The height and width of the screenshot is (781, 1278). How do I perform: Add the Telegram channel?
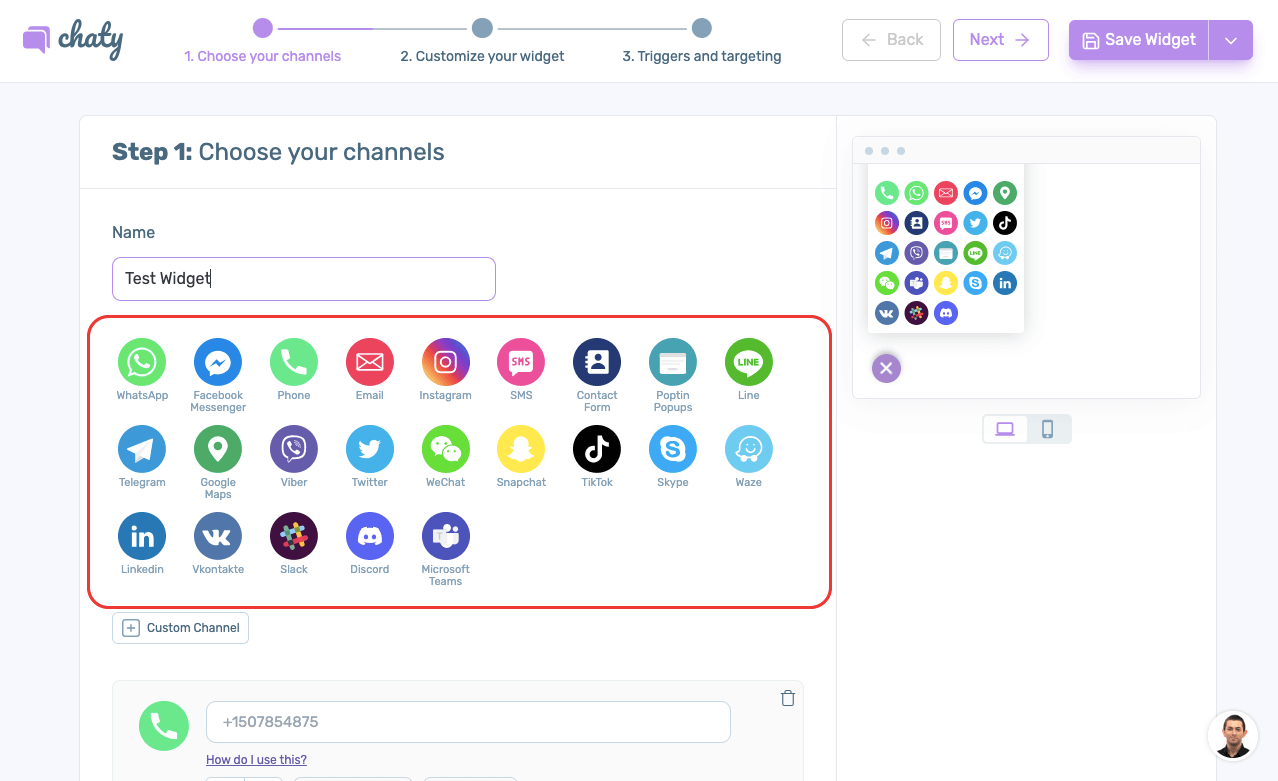pos(142,449)
